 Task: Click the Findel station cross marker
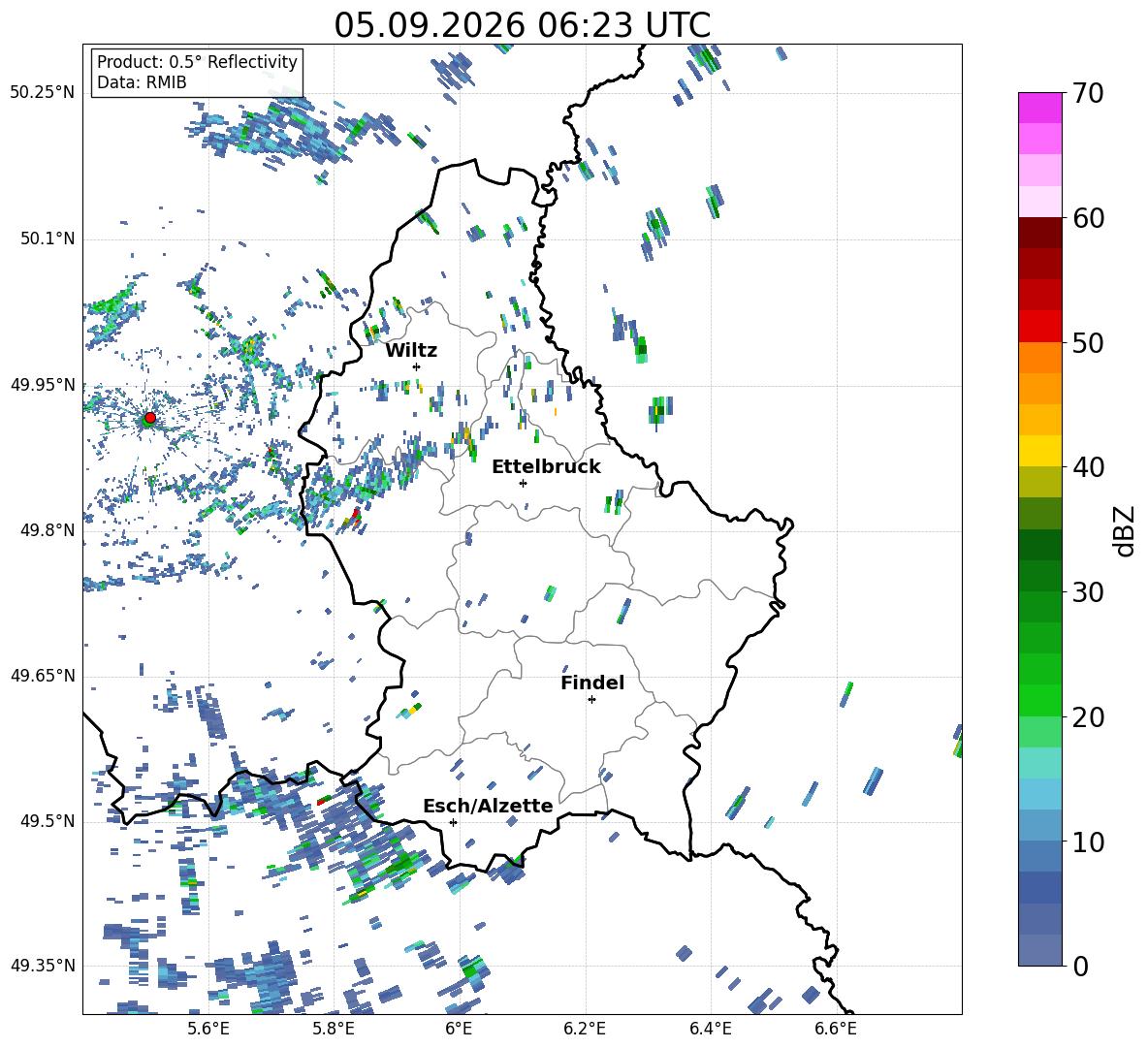point(591,700)
